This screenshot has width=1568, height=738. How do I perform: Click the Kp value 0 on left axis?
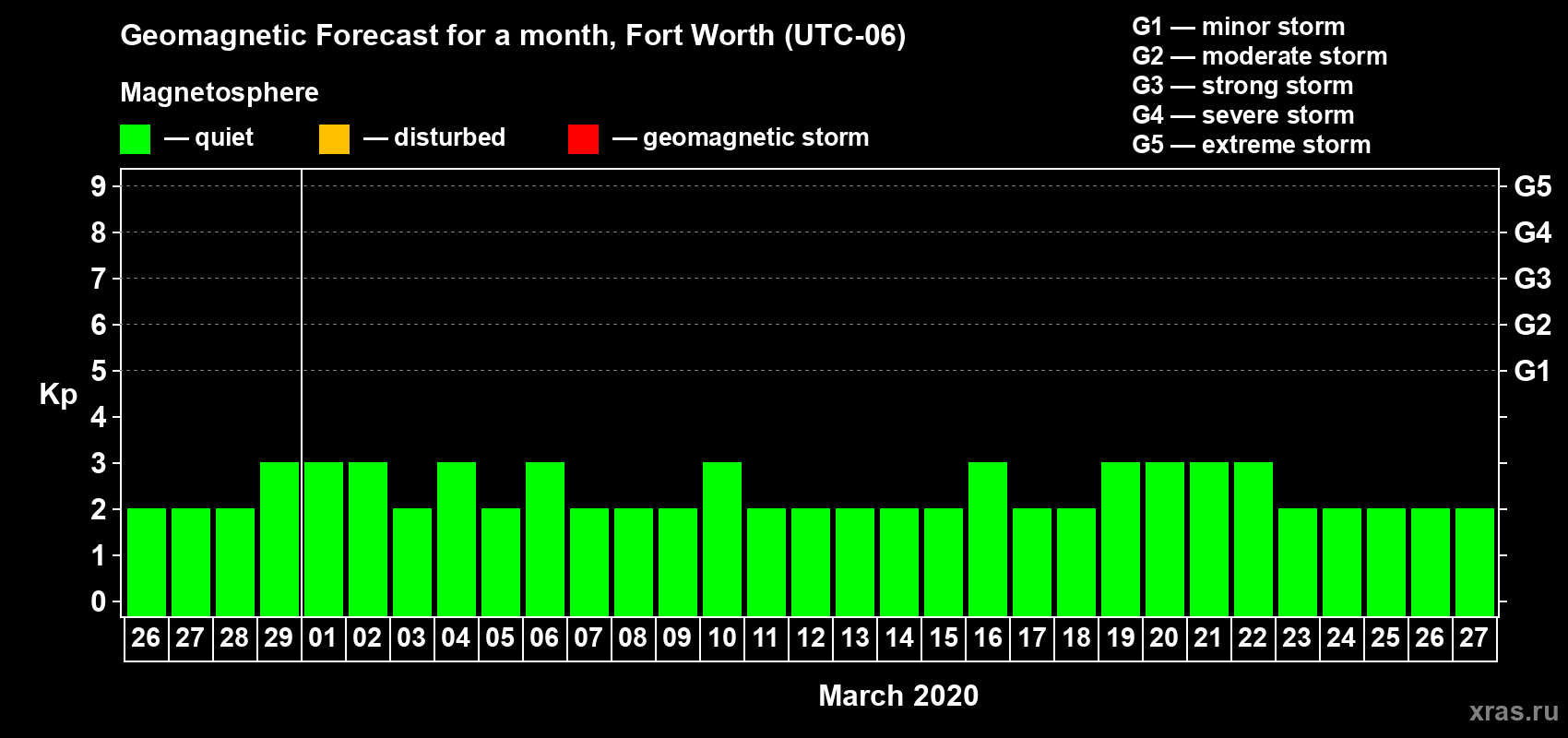[x=99, y=601]
